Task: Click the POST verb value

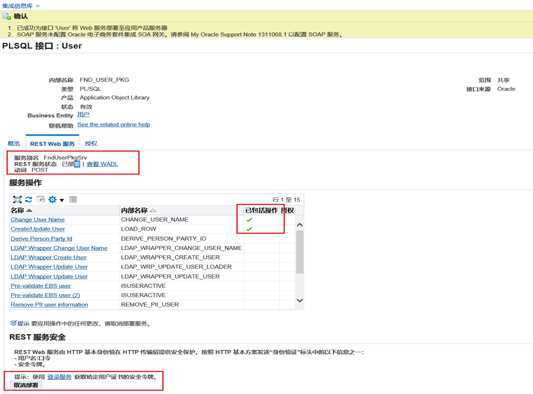Action: (39, 170)
